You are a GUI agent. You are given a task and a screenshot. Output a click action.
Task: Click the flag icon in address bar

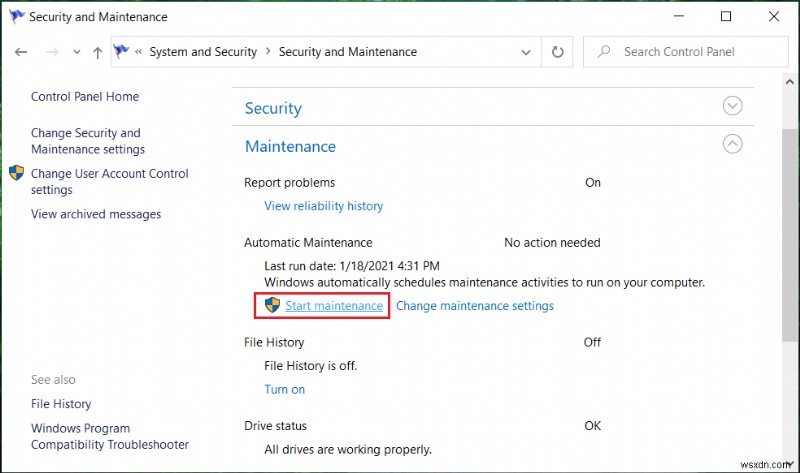122,52
